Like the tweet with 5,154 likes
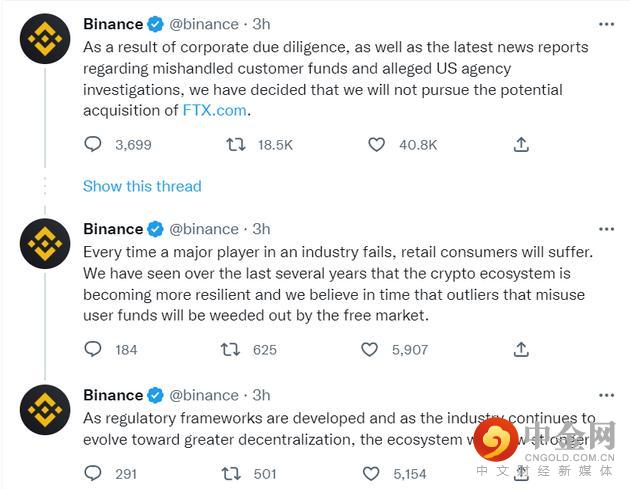This screenshot has width=630, height=489. tap(371, 474)
